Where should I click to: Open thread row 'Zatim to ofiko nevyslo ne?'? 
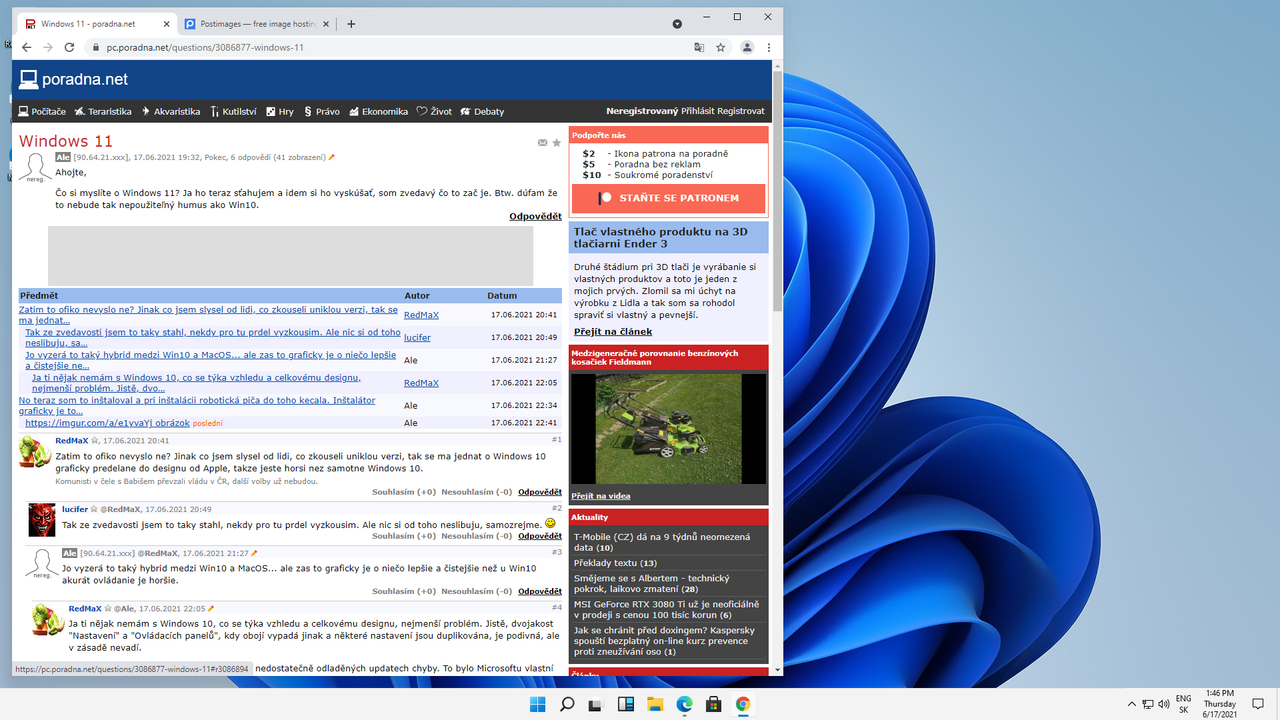click(208, 315)
